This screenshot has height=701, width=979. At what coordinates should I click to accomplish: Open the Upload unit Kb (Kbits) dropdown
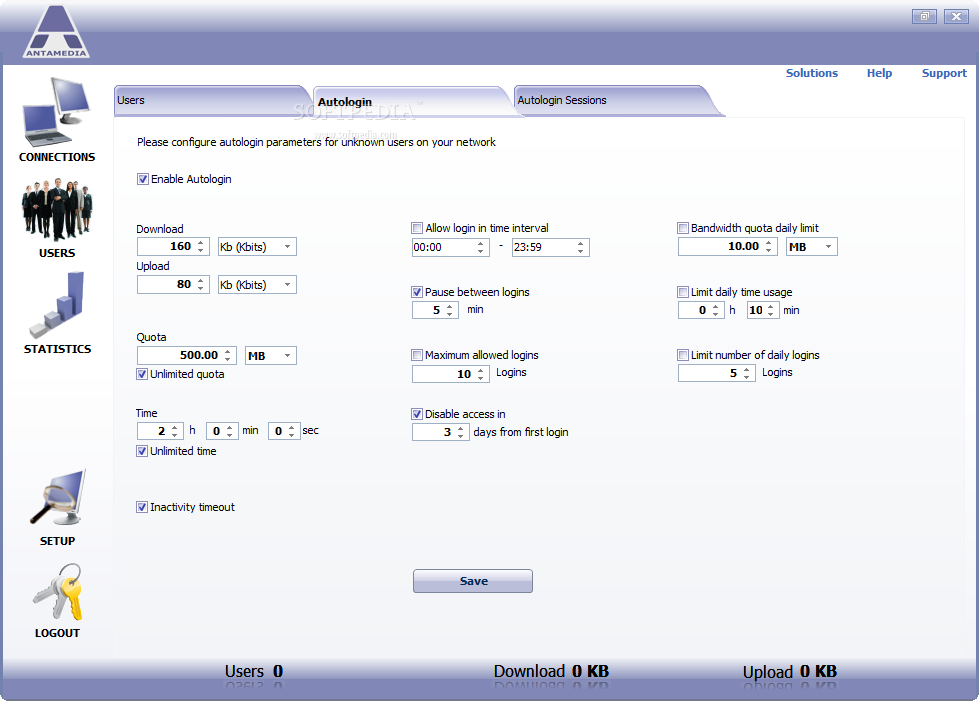point(257,285)
